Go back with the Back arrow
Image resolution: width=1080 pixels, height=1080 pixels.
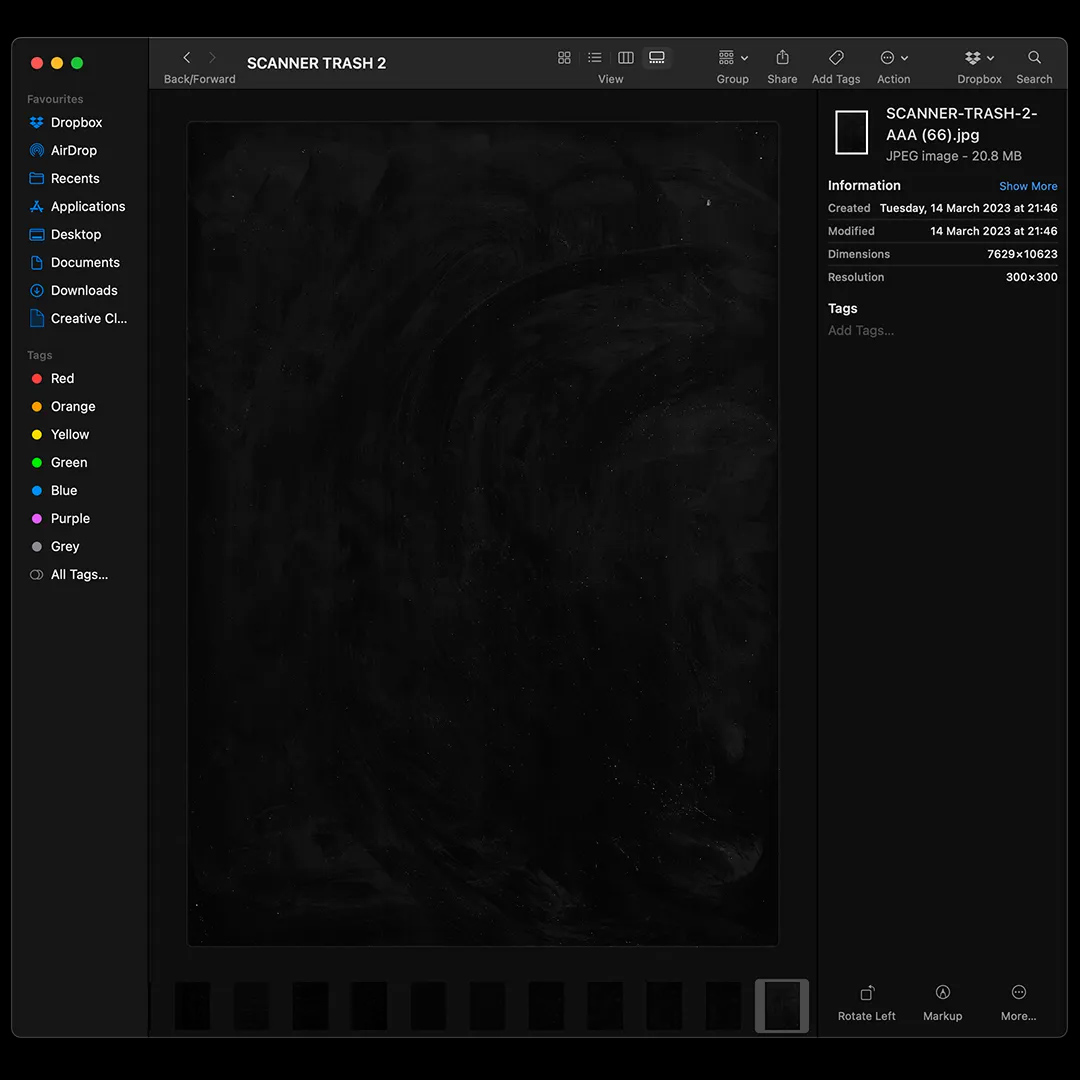[187, 58]
